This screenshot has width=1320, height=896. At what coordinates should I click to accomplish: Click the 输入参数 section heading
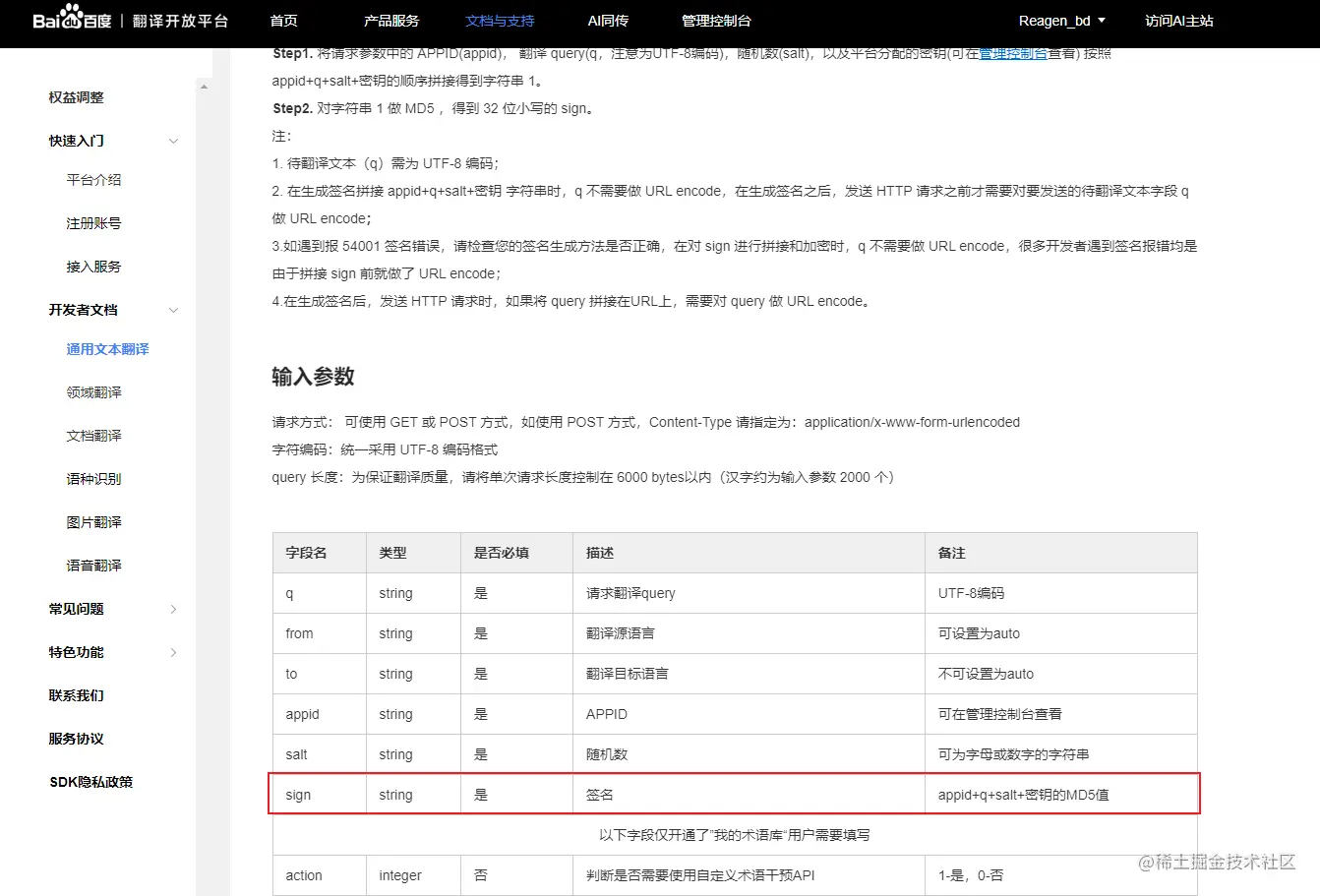(x=314, y=377)
